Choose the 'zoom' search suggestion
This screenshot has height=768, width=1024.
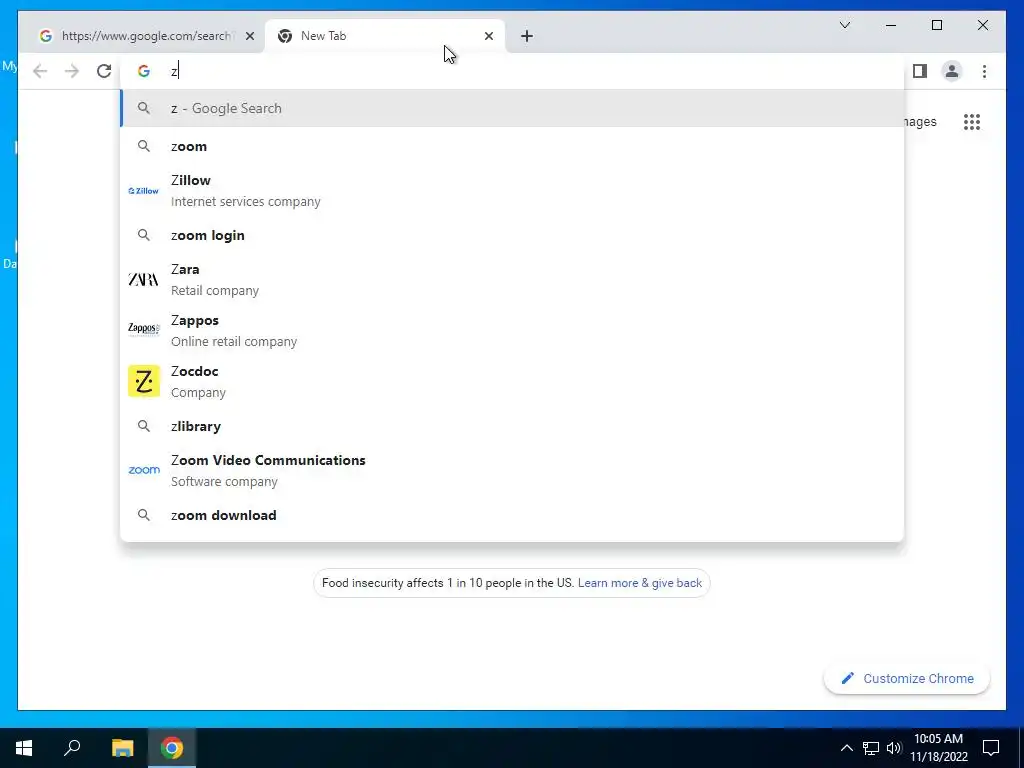pyautogui.click(x=512, y=146)
